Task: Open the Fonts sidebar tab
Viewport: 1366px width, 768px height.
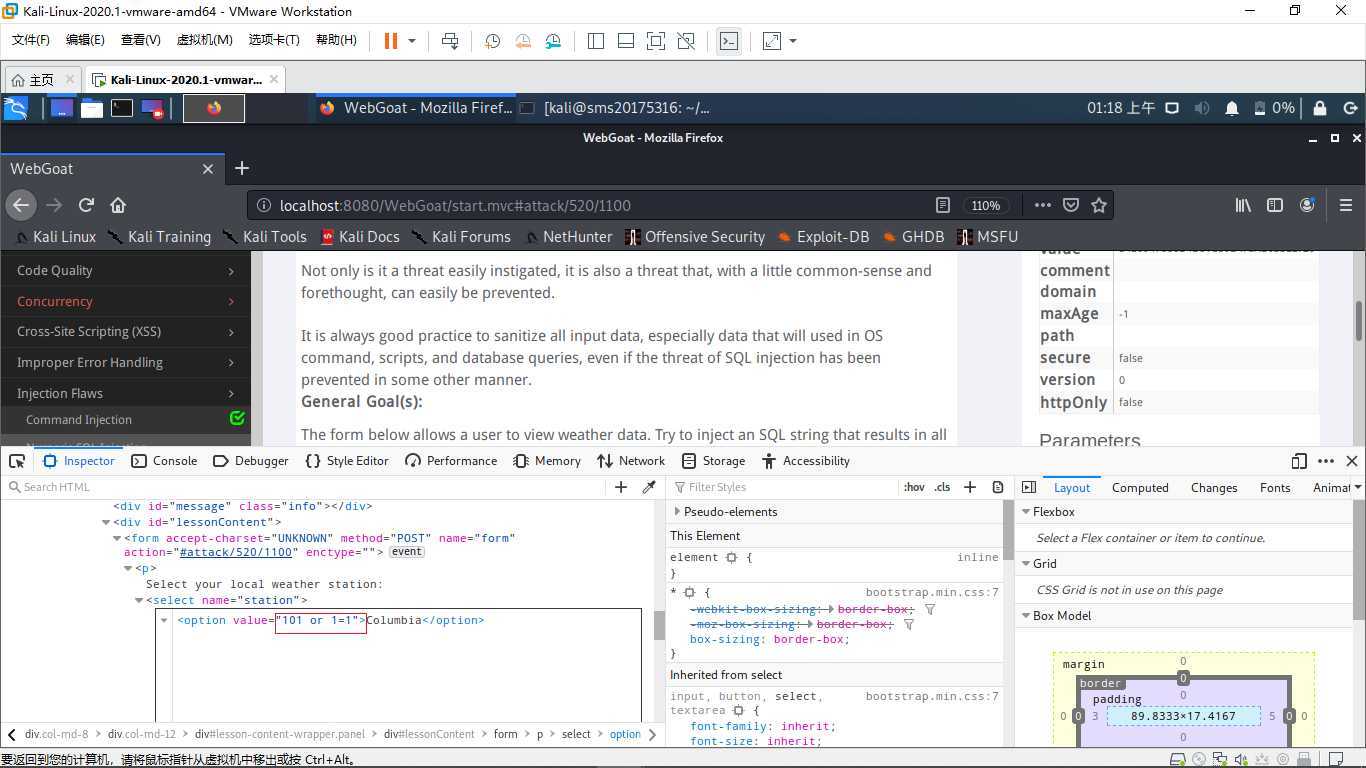Action: [x=1275, y=488]
